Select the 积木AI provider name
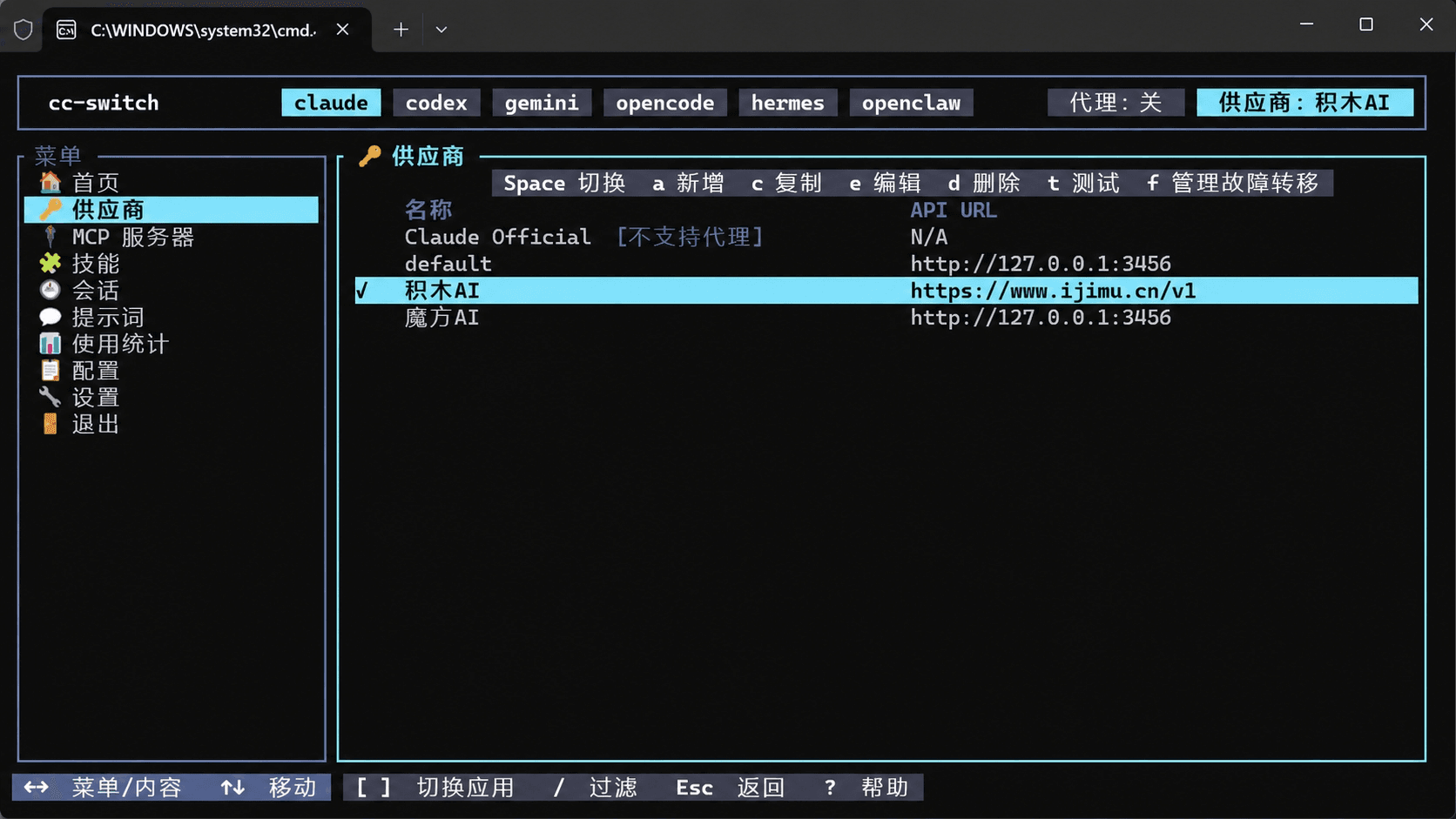 pyautogui.click(x=442, y=291)
